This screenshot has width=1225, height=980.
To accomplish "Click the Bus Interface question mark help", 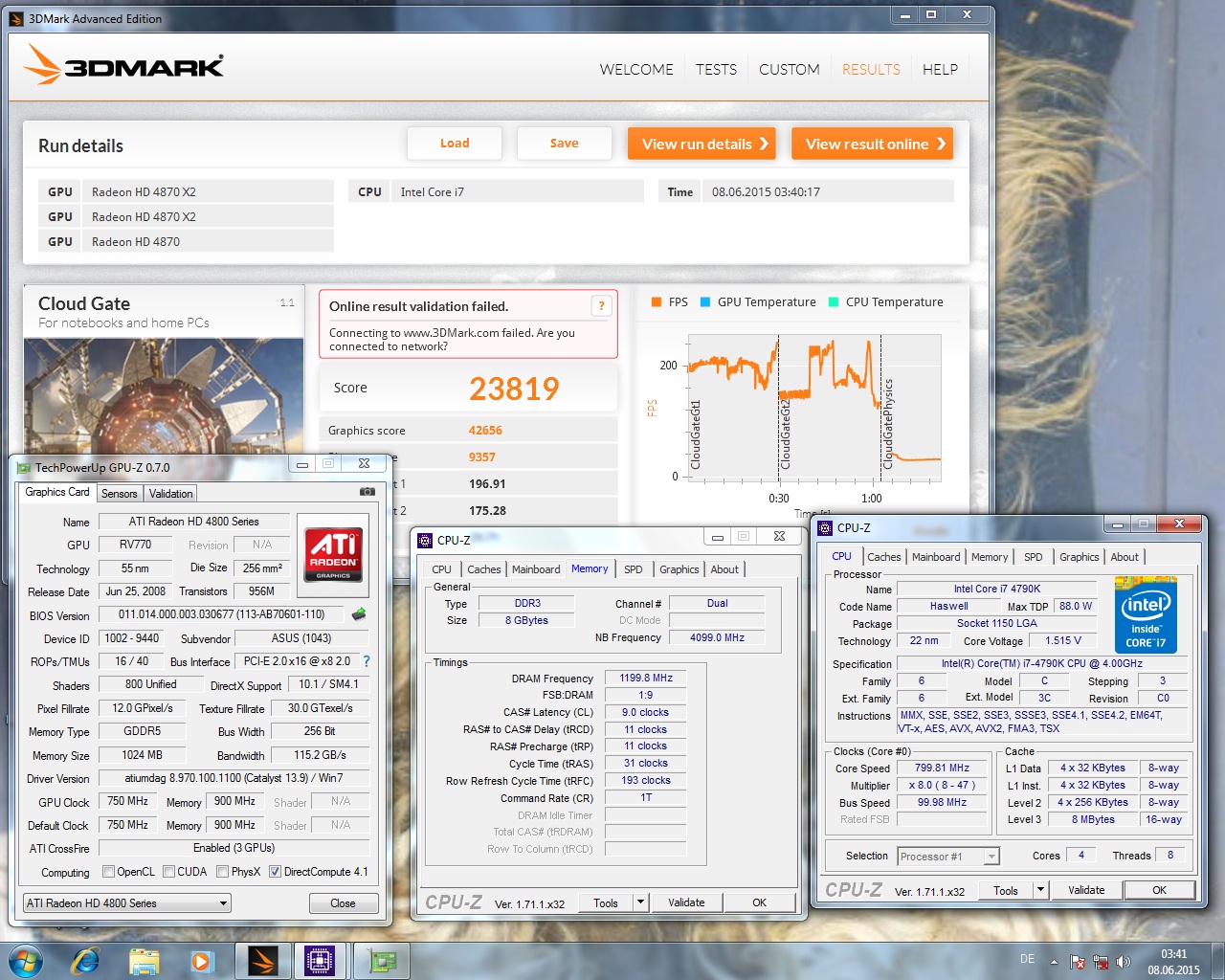I will (367, 661).
